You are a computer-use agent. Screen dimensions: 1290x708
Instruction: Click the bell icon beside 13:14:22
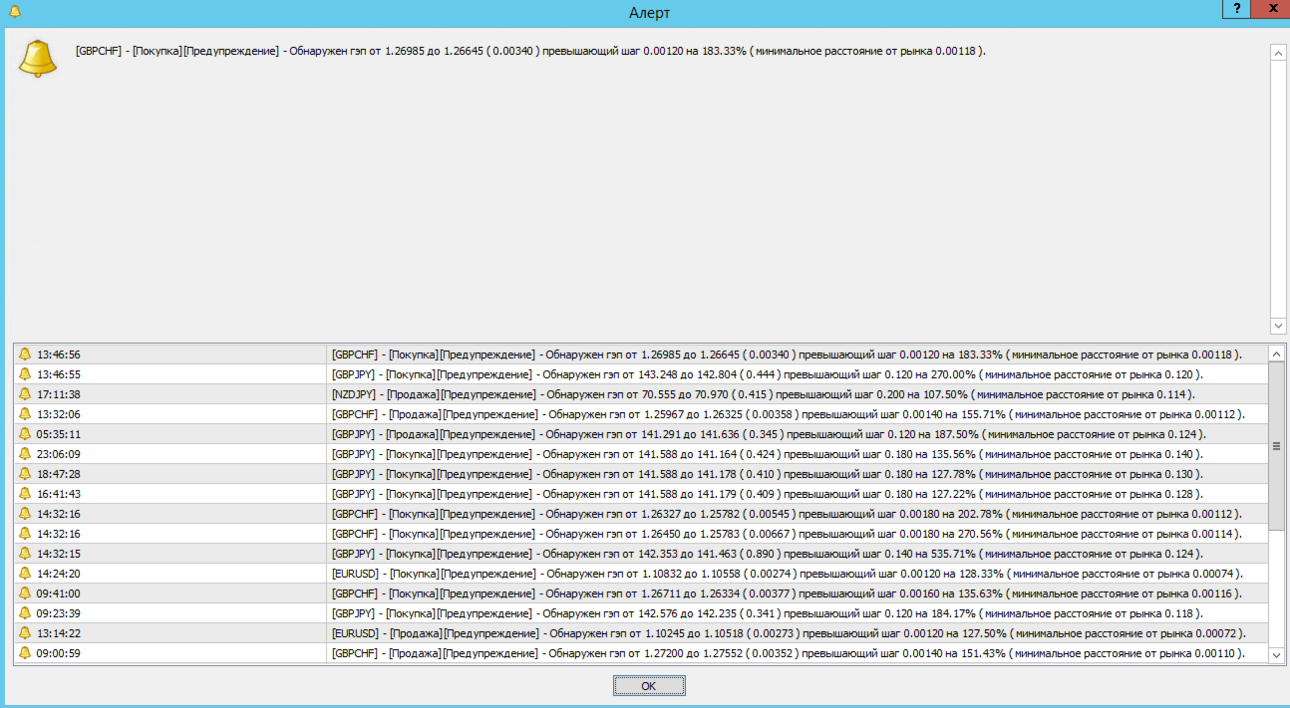click(x=25, y=634)
